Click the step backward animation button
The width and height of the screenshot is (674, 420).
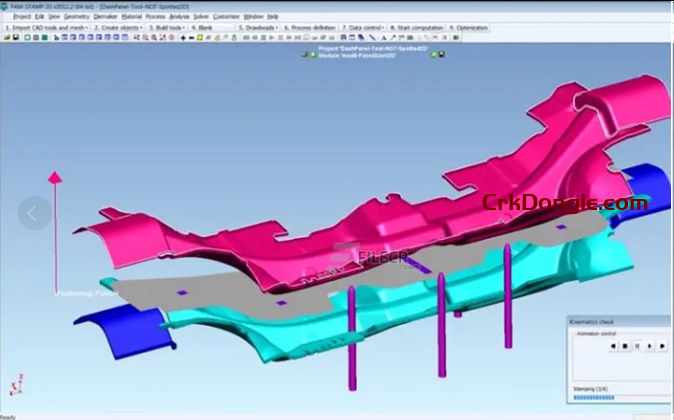(x=612, y=346)
